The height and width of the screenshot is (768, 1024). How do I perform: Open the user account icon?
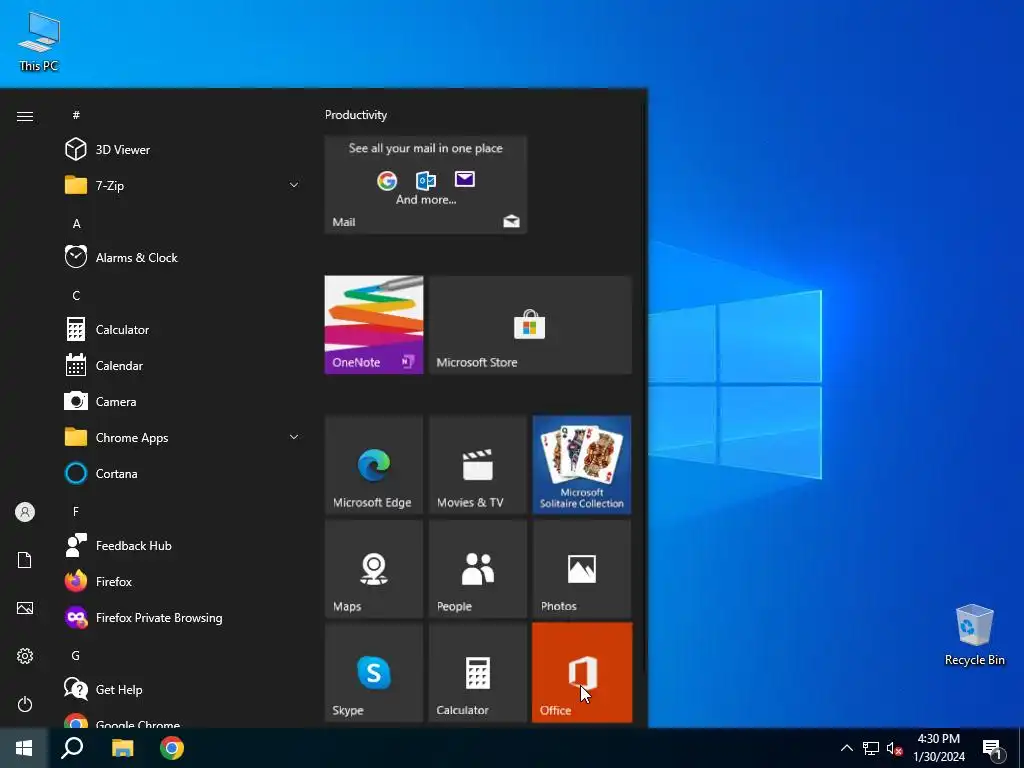[x=25, y=512]
